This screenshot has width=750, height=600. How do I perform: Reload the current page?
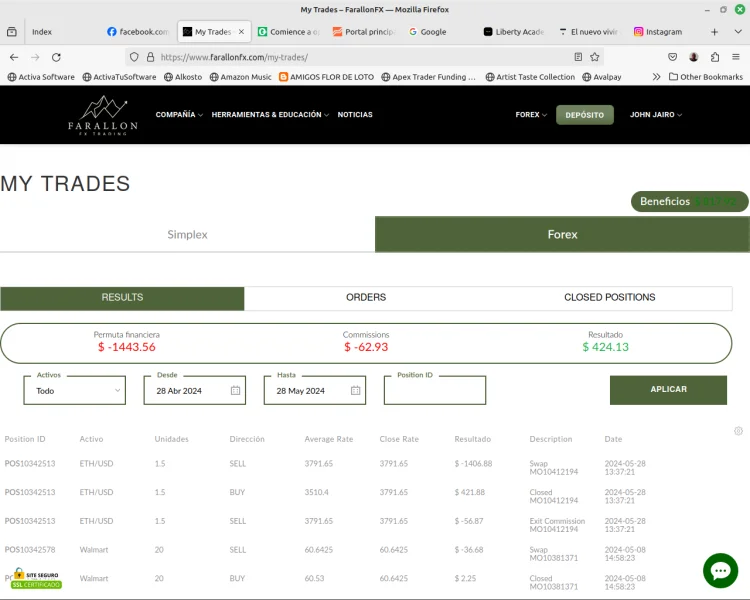tap(56, 57)
